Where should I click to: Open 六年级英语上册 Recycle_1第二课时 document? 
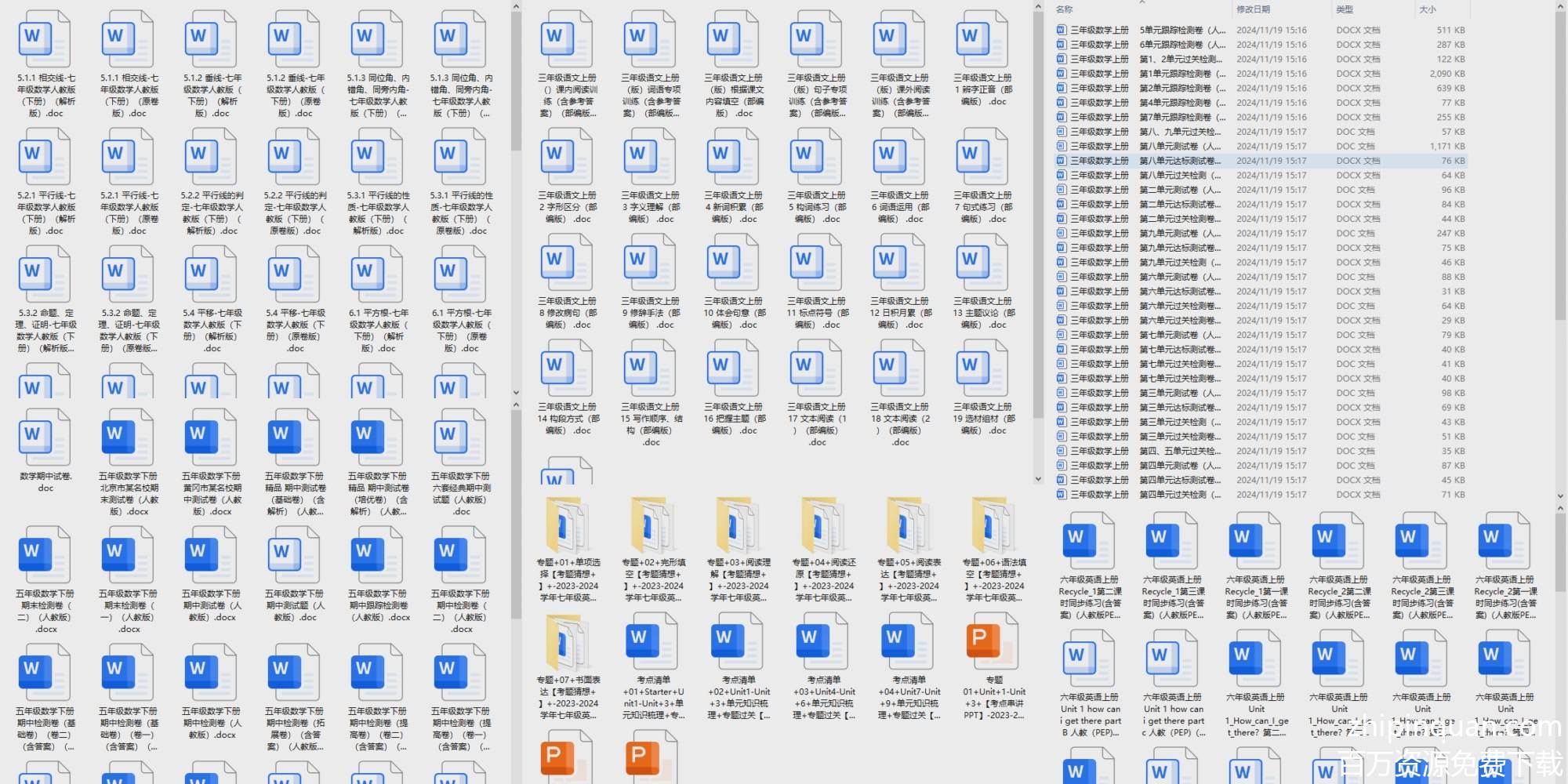point(1090,543)
